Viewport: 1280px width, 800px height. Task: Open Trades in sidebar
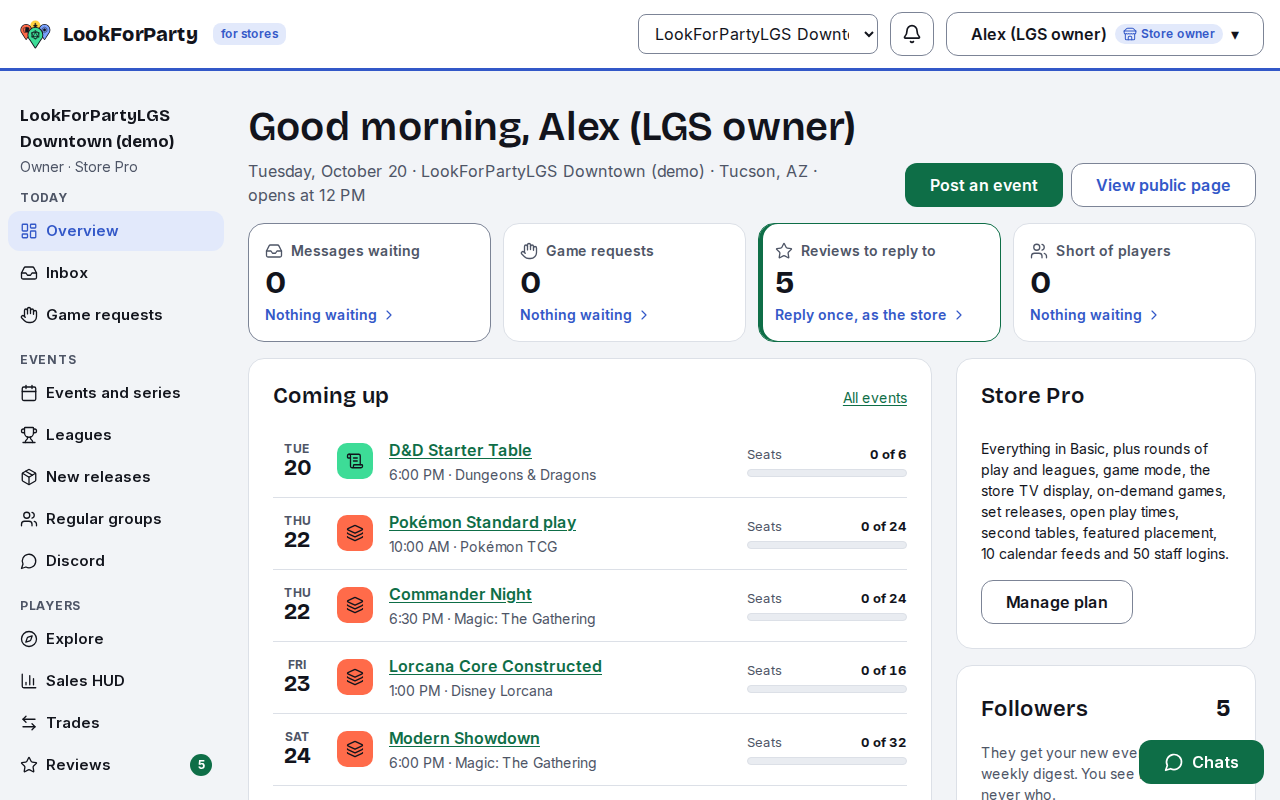(x=116, y=723)
